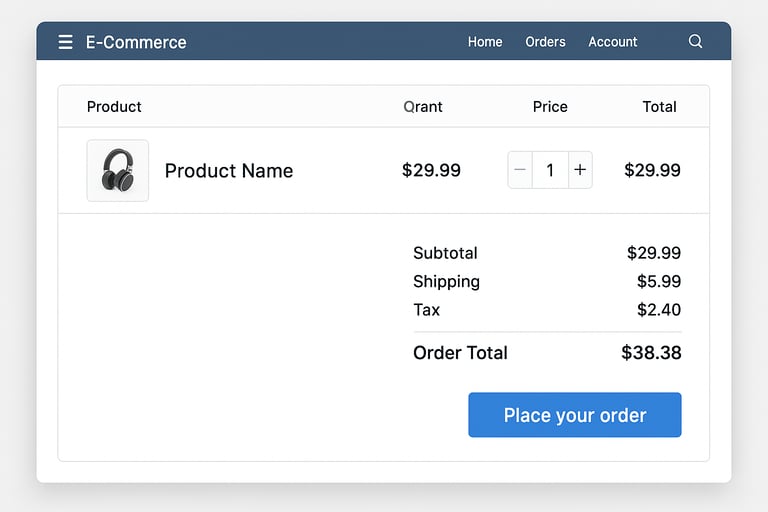Screen dimensions: 768x512
Task: Open the Account nav link
Action: coord(612,42)
